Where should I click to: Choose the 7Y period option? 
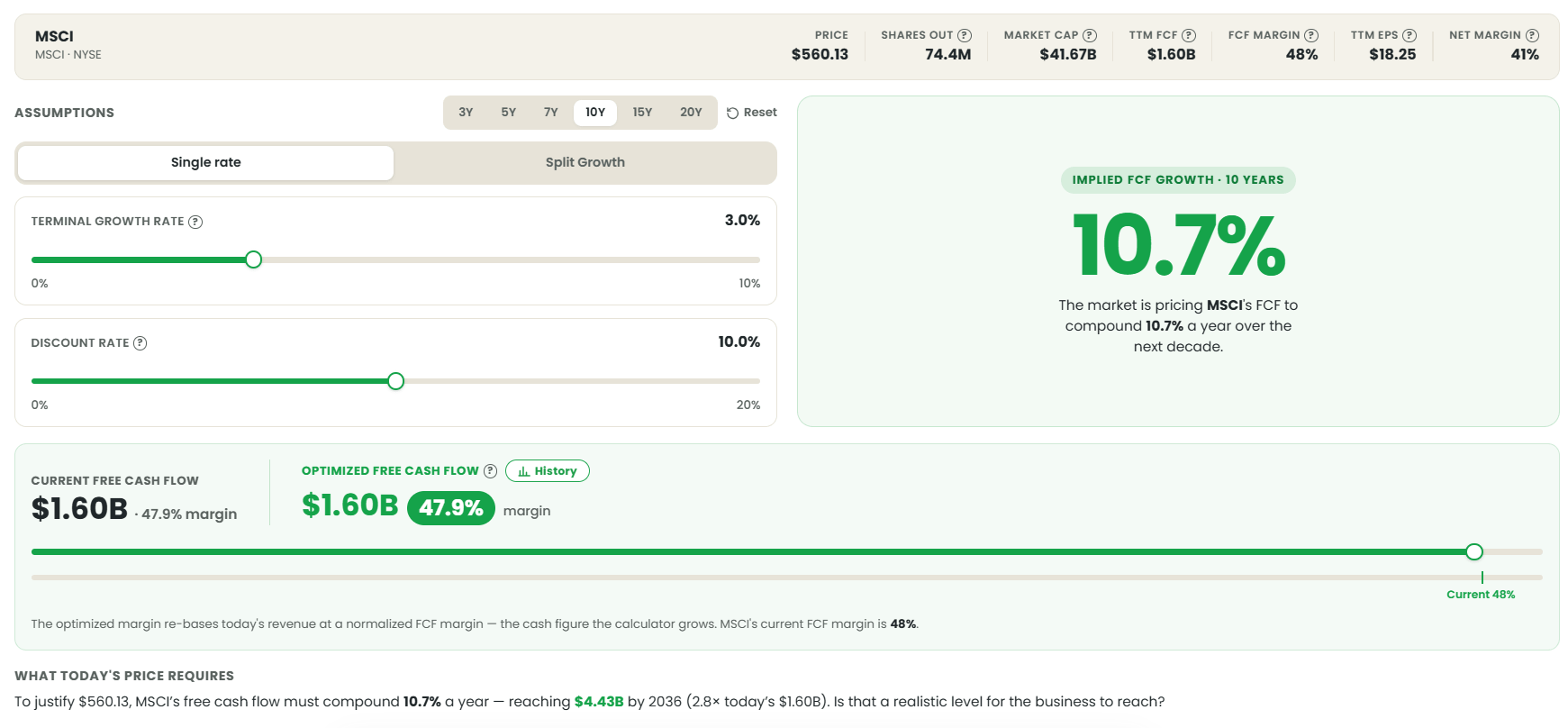(x=551, y=113)
